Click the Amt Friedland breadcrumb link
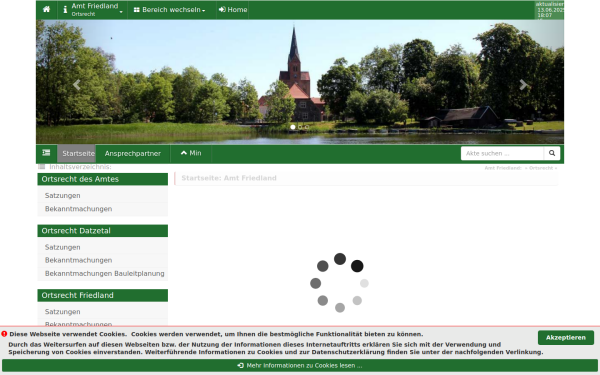 (x=503, y=168)
